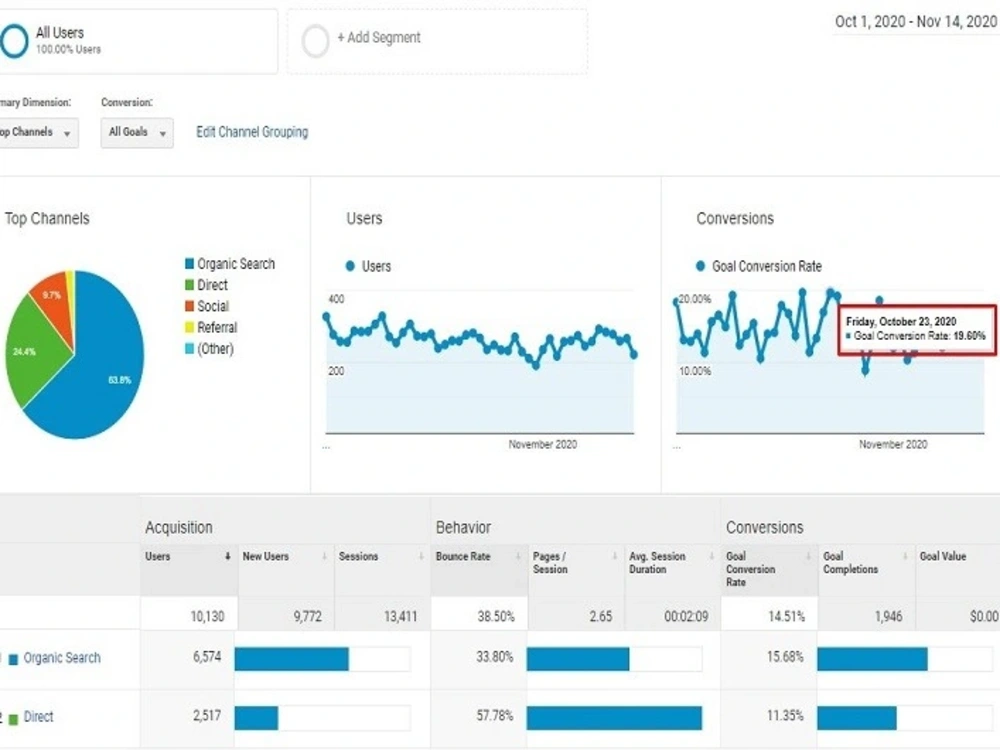Viewport: 1000px width, 750px height.
Task: Open the Oct 1 - Nov 14, 2020 date range
Action: (x=916, y=22)
